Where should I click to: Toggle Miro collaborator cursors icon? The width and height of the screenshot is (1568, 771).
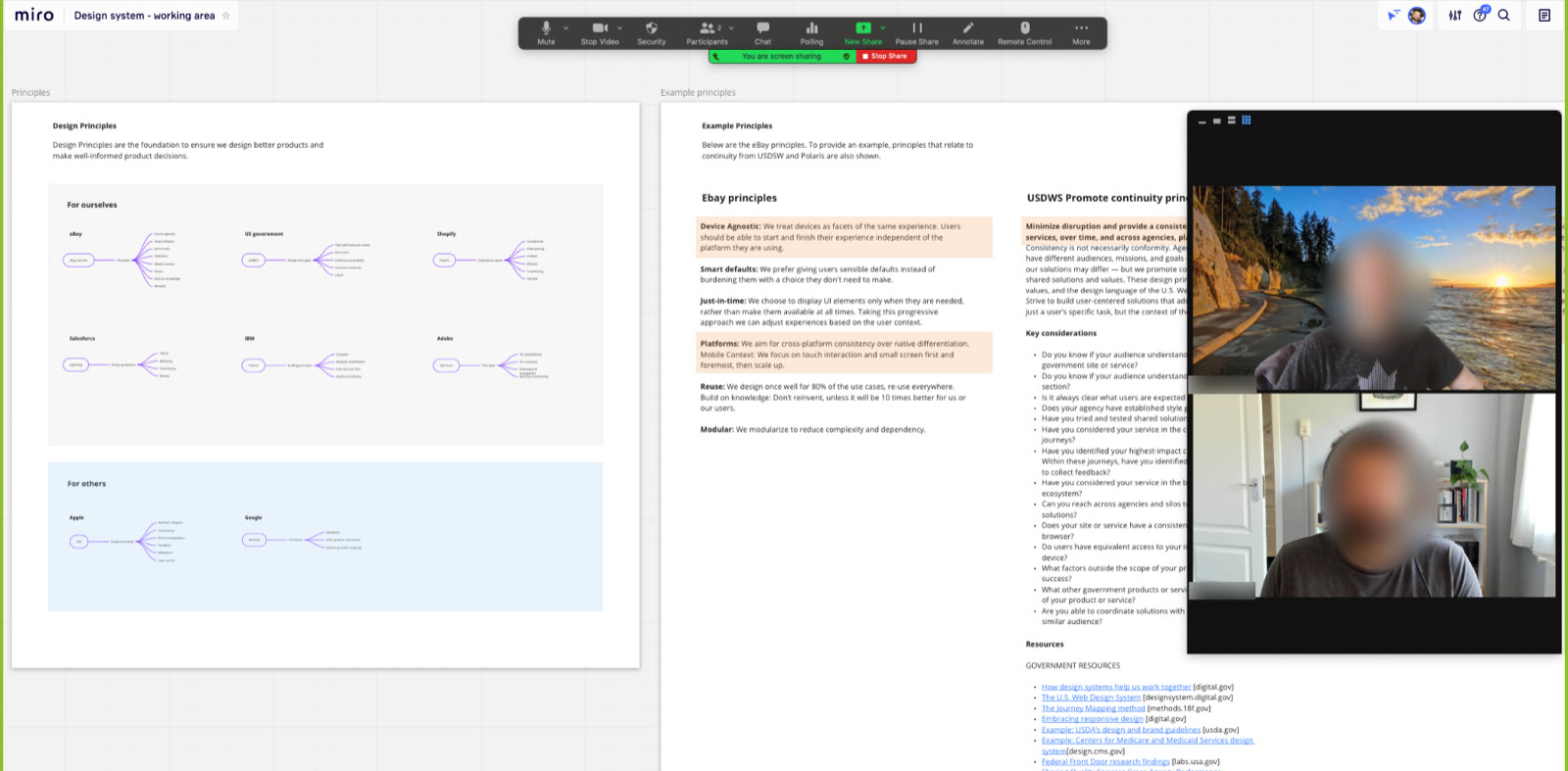1393,16
